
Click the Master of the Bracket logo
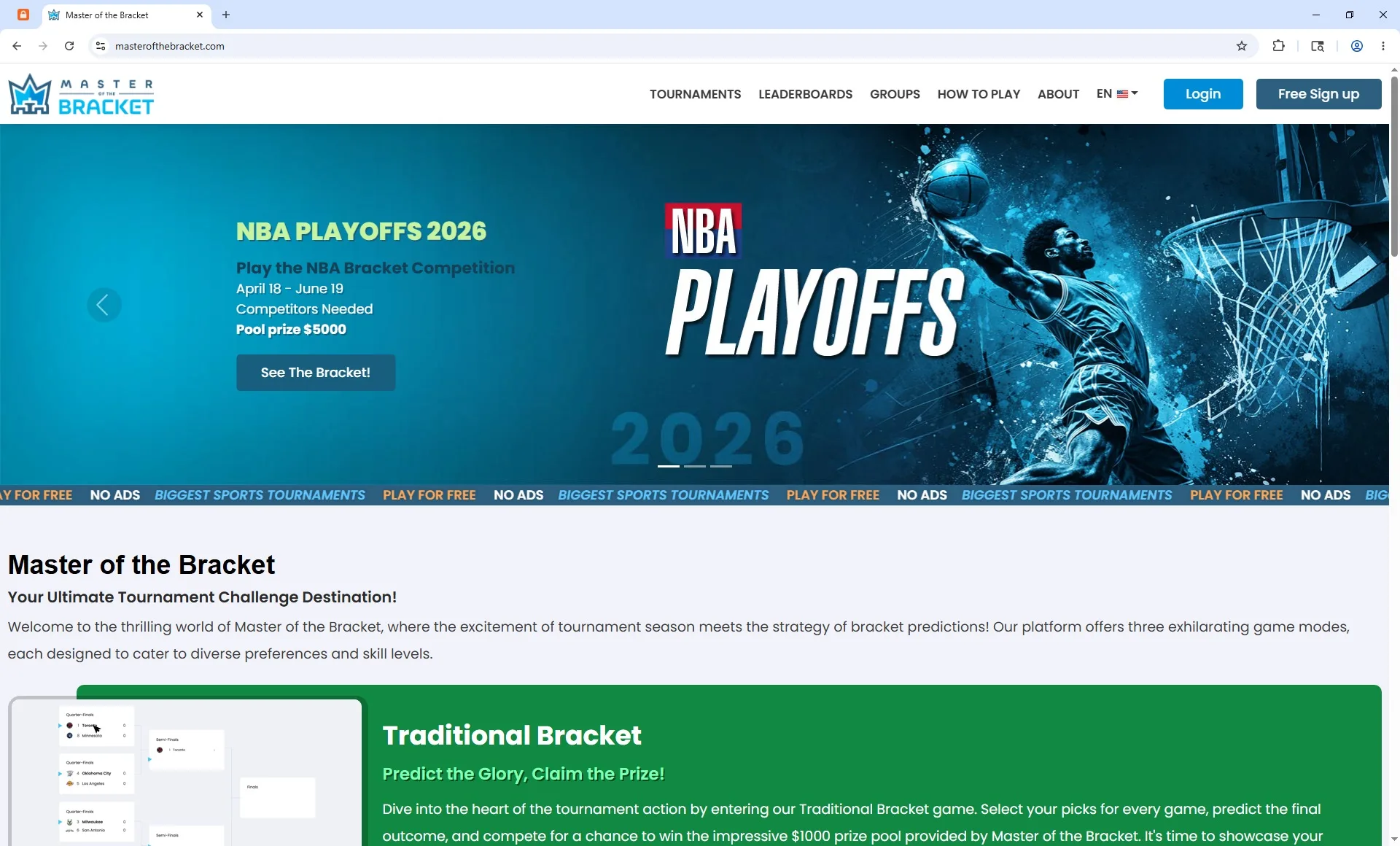(x=81, y=94)
